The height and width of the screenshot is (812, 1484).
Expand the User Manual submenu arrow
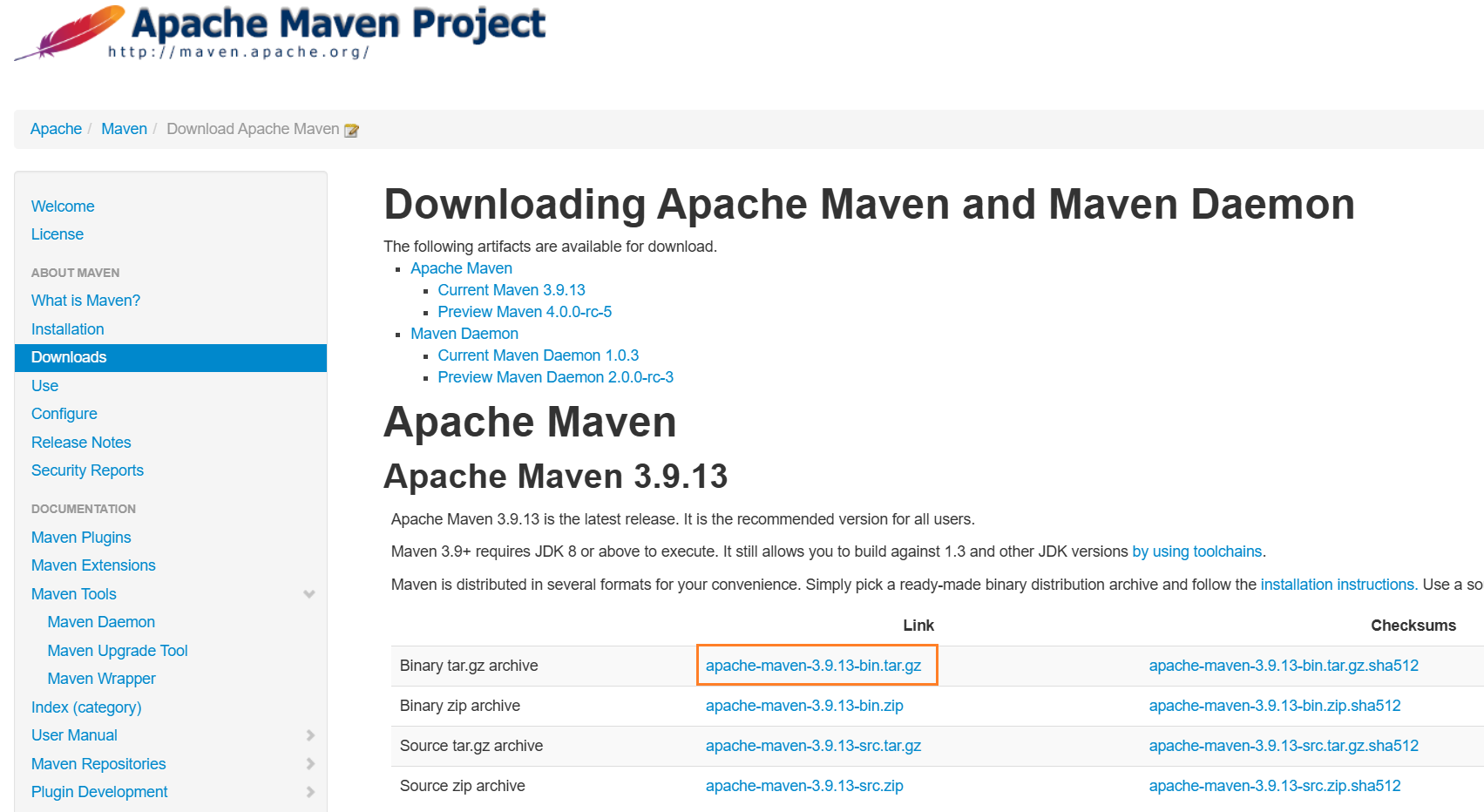pyautogui.click(x=310, y=735)
